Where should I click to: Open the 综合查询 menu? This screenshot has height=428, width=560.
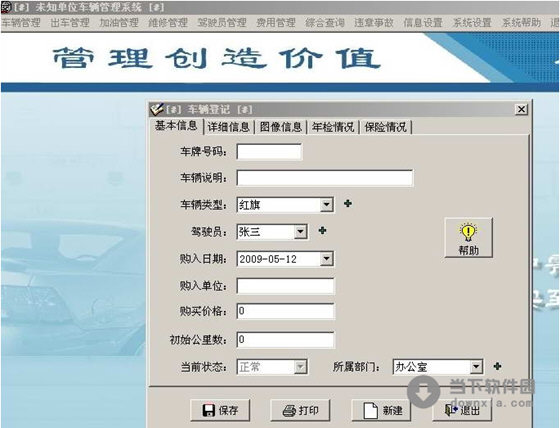(x=325, y=23)
